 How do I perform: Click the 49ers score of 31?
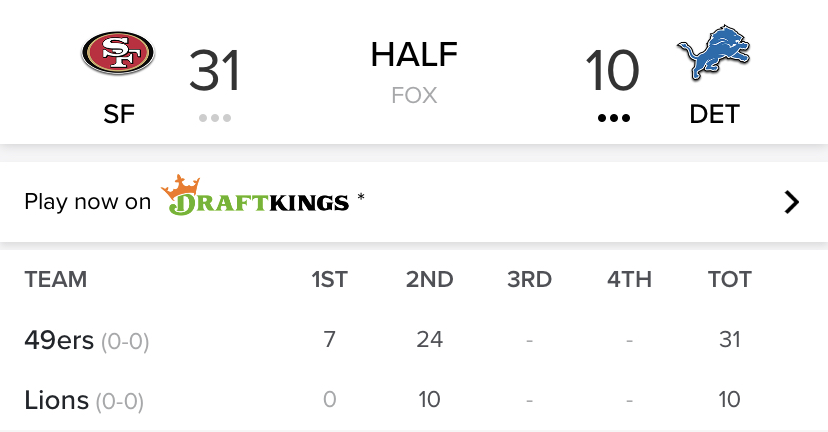[215, 70]
